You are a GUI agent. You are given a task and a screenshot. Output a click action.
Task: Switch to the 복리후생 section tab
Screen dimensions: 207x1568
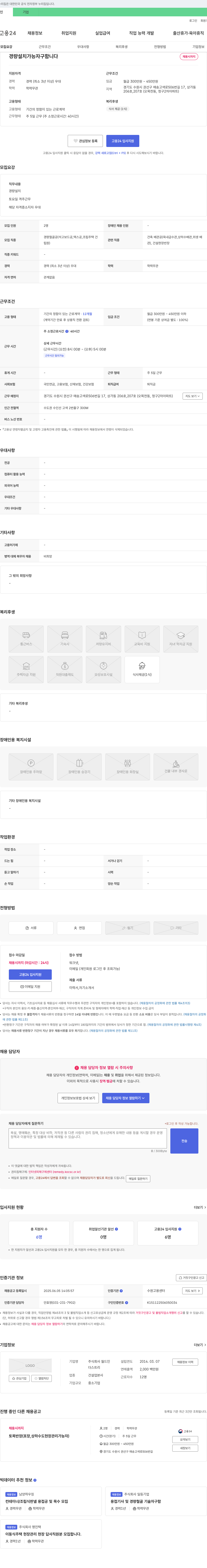[122, 47]
